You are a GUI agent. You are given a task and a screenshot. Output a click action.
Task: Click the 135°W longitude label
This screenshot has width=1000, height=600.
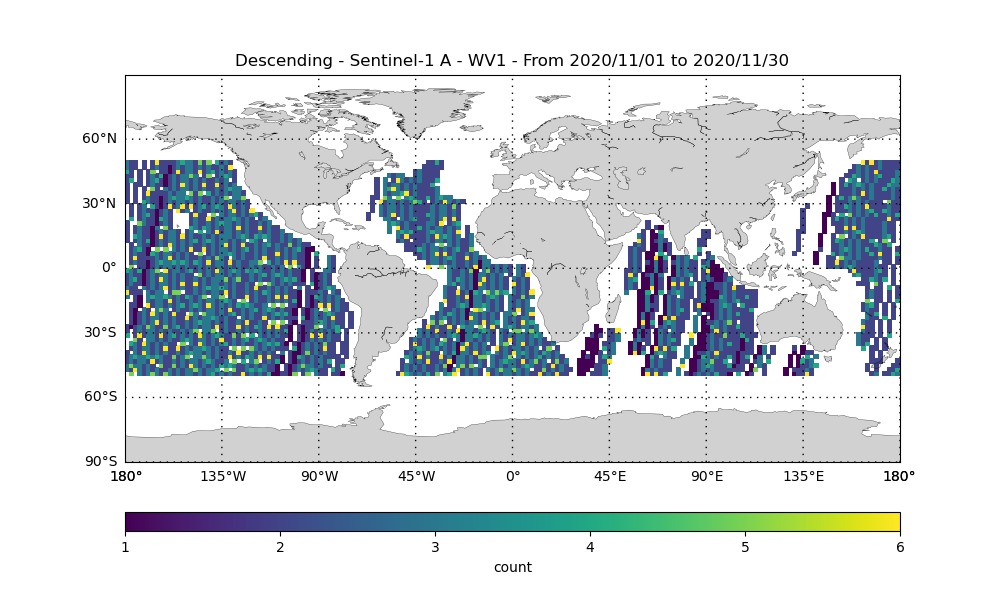point(223,476)
